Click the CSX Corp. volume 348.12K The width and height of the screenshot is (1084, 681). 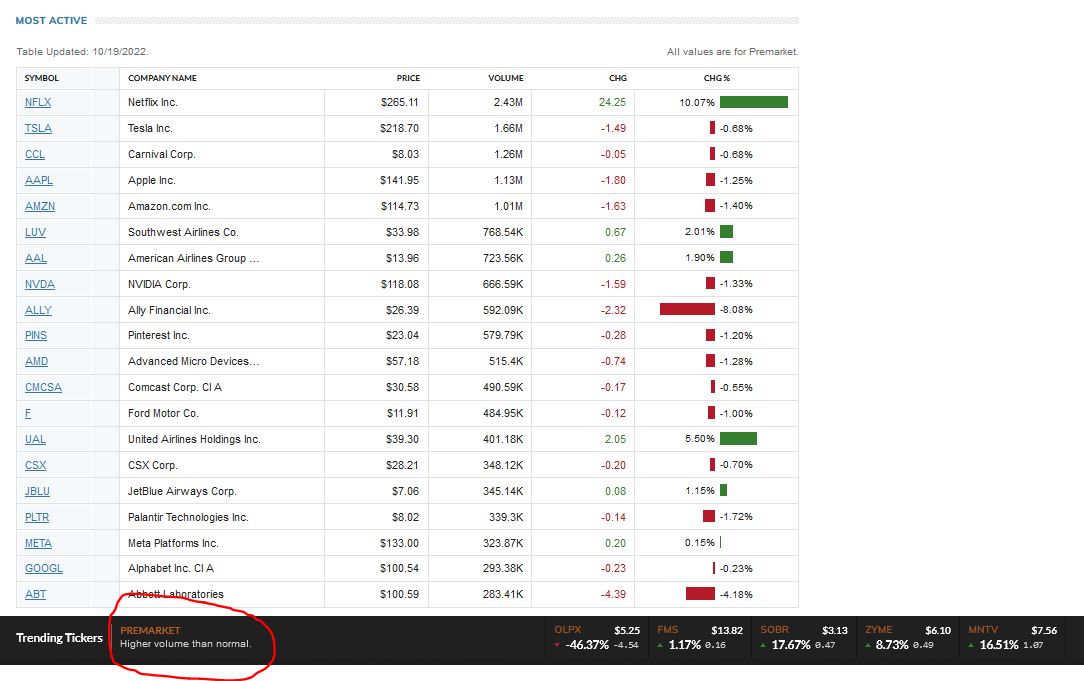pos(503,465)
